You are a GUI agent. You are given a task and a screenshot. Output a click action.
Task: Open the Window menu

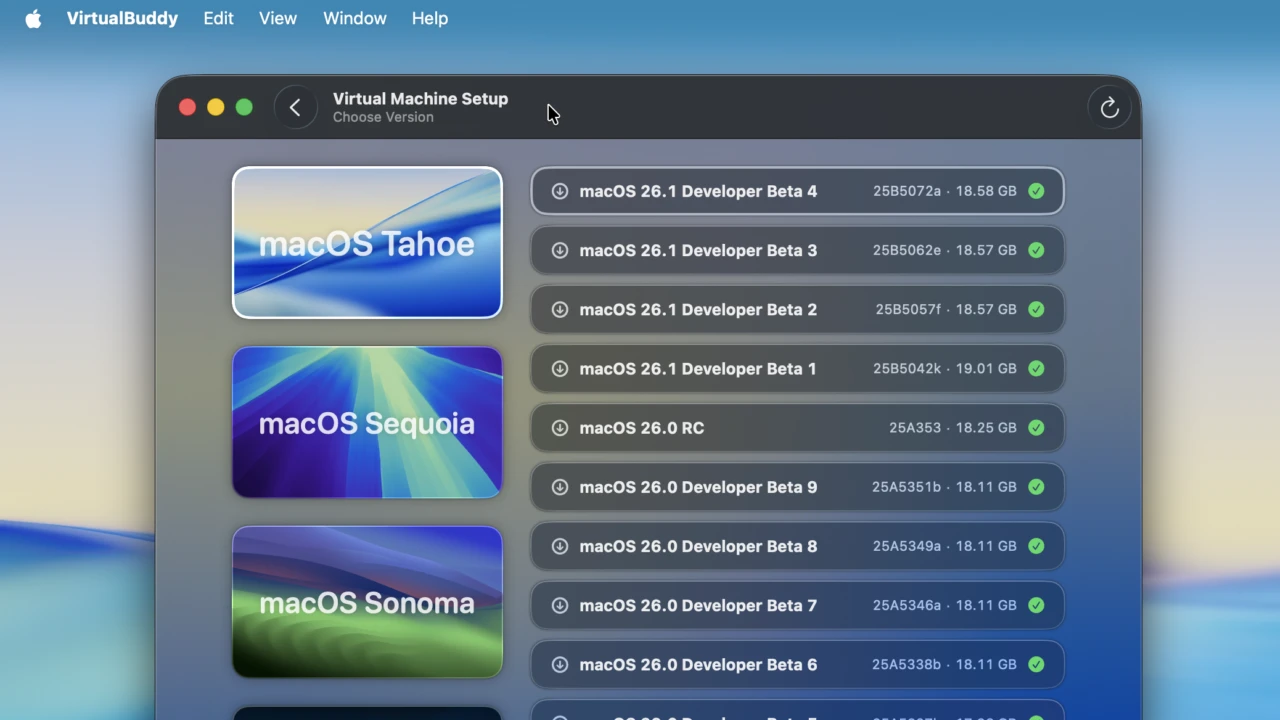[x=354, y=19]
